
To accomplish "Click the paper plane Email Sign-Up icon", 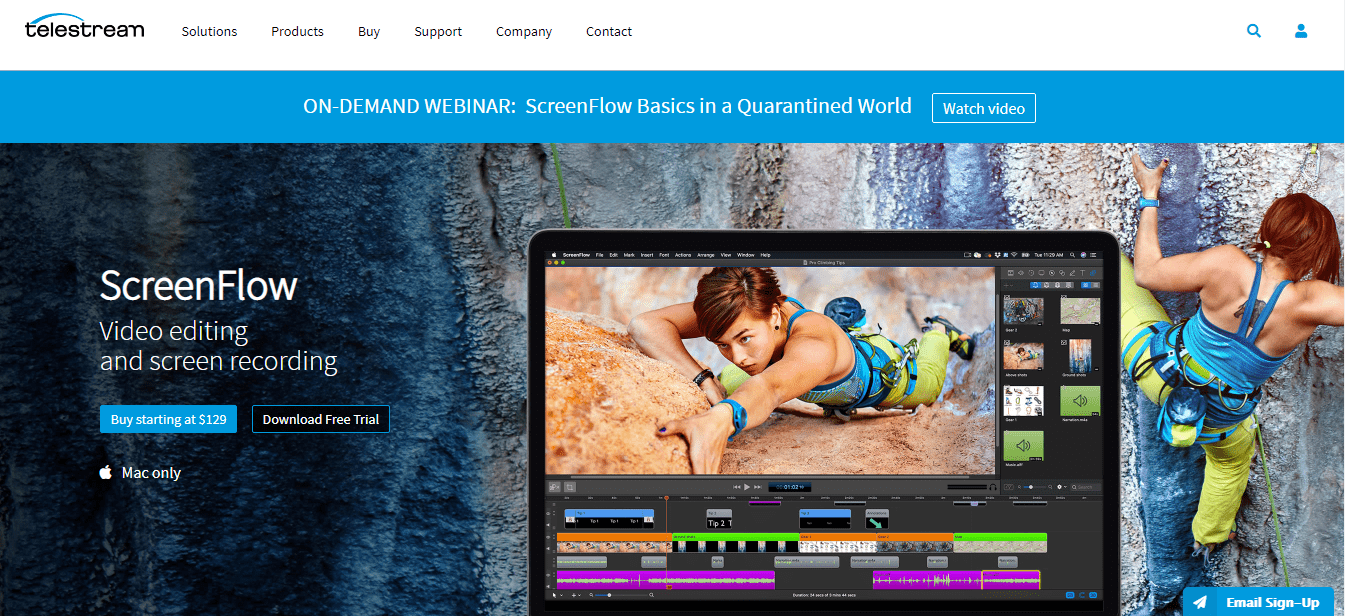I will click(1201, 603).
